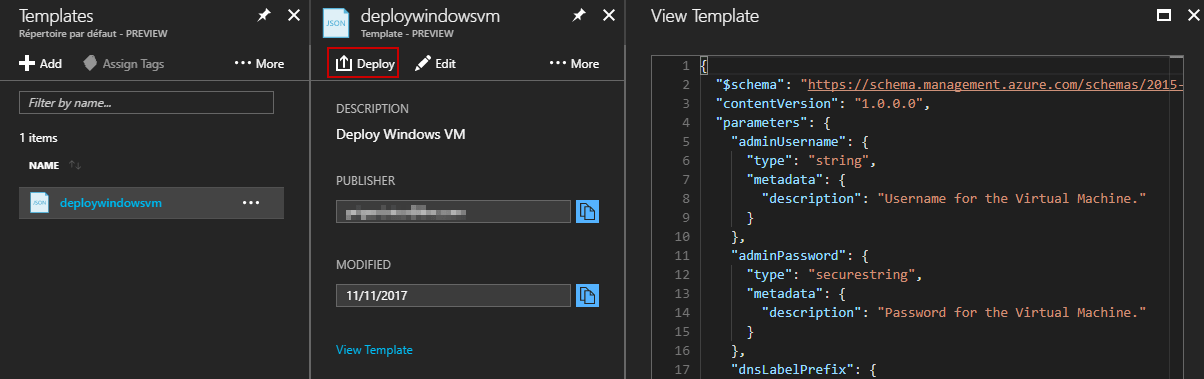Sort templates by NAME column
The image size is (1204, 379).
[x=55, y=165]
